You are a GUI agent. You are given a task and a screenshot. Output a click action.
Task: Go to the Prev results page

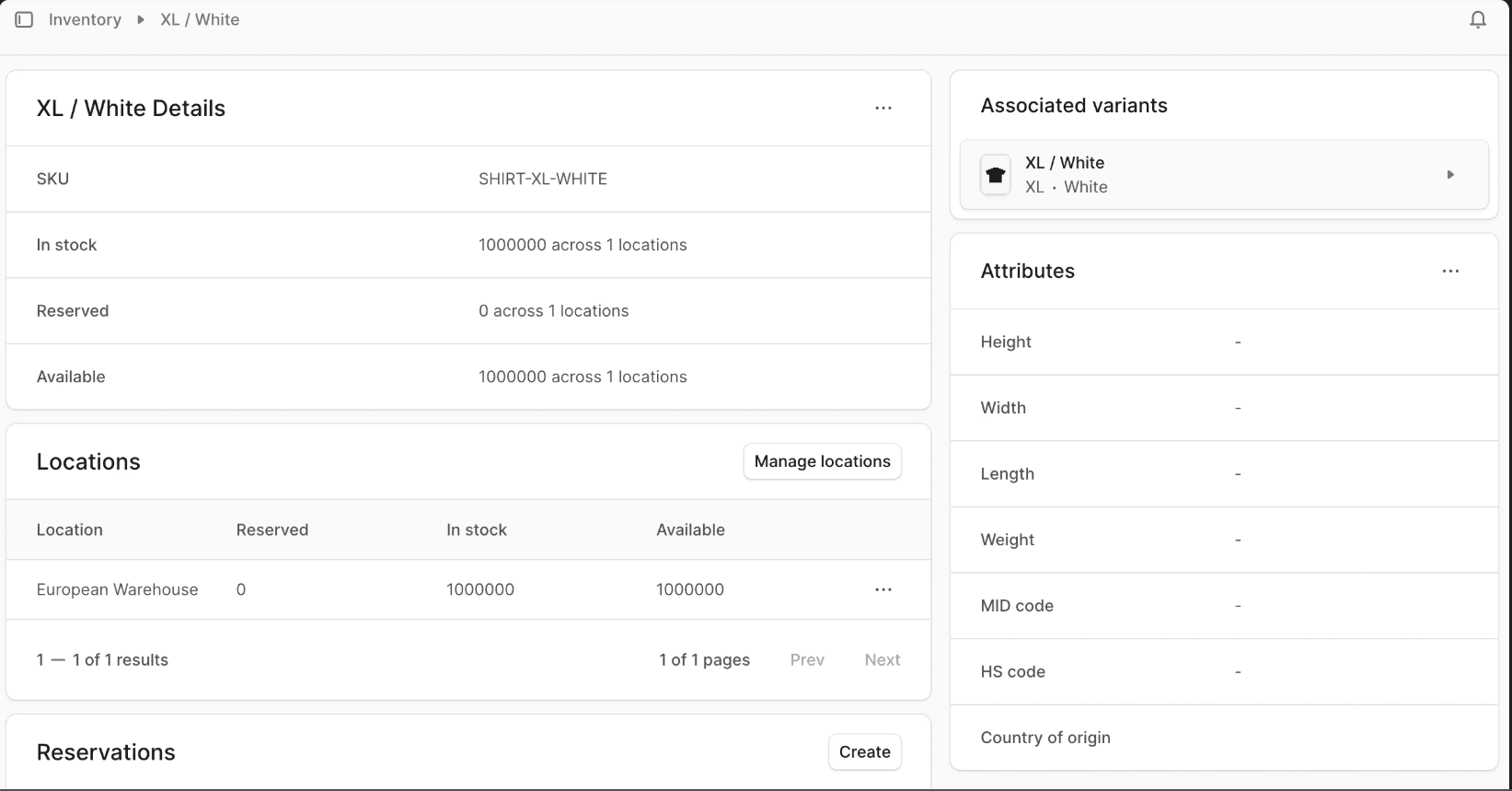tap(807, 659)
